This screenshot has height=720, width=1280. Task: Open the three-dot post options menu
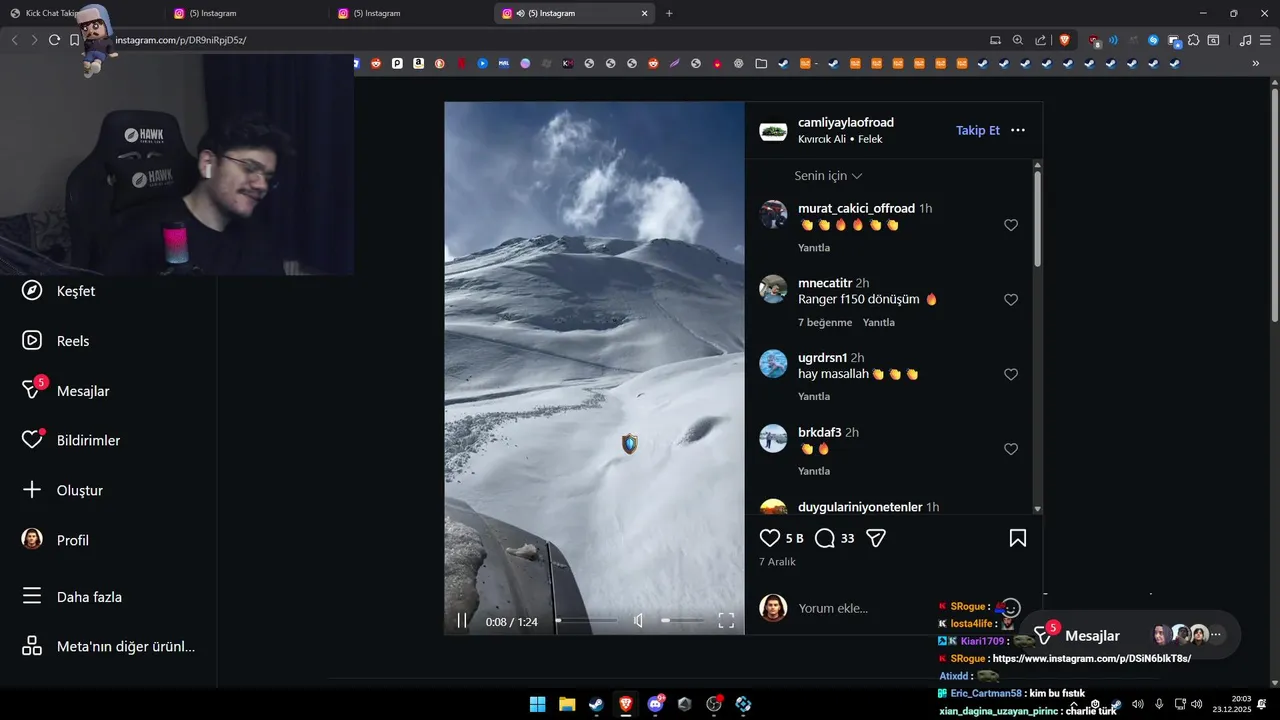click(x=1018, y=130)
